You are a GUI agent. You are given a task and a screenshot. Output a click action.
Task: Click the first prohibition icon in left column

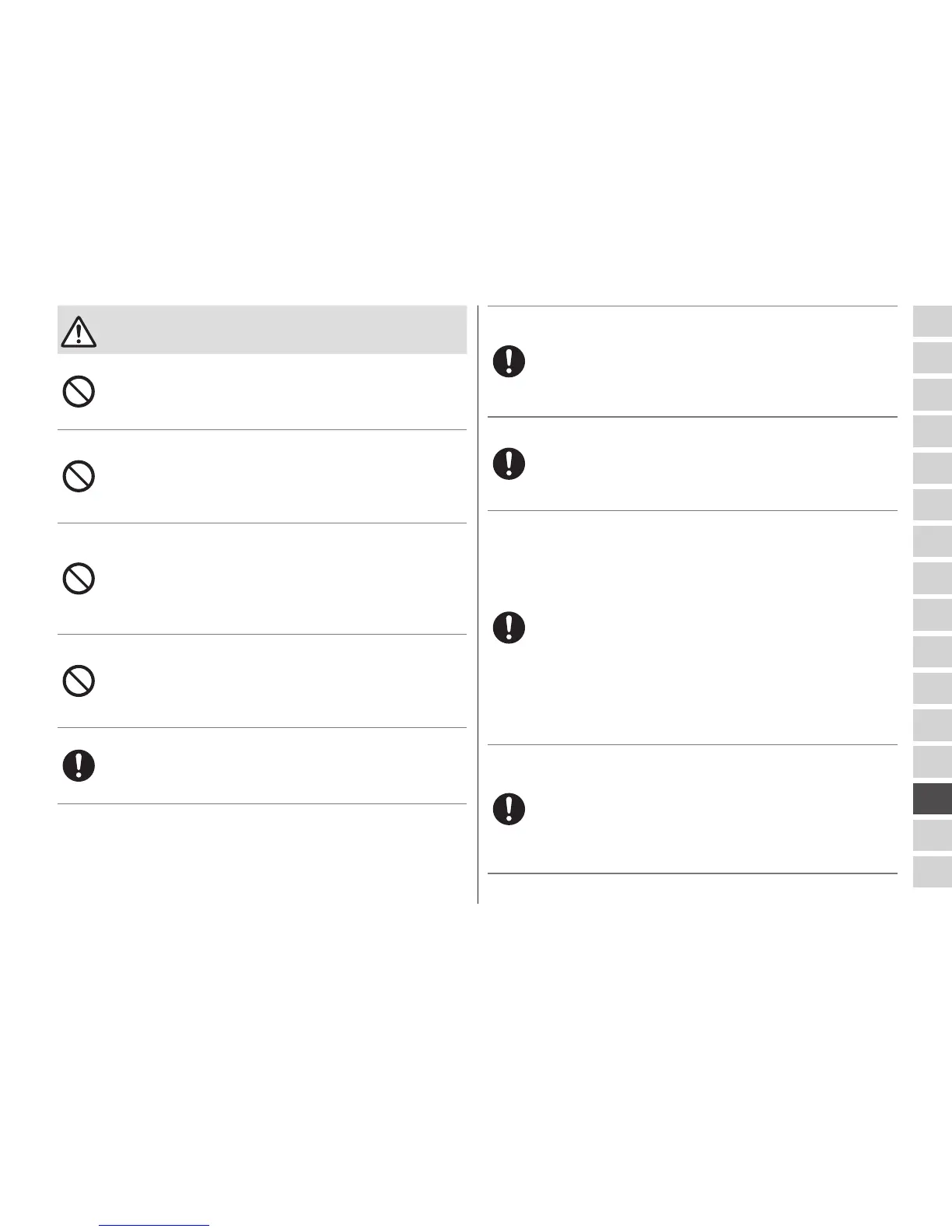tap(79, 391)
